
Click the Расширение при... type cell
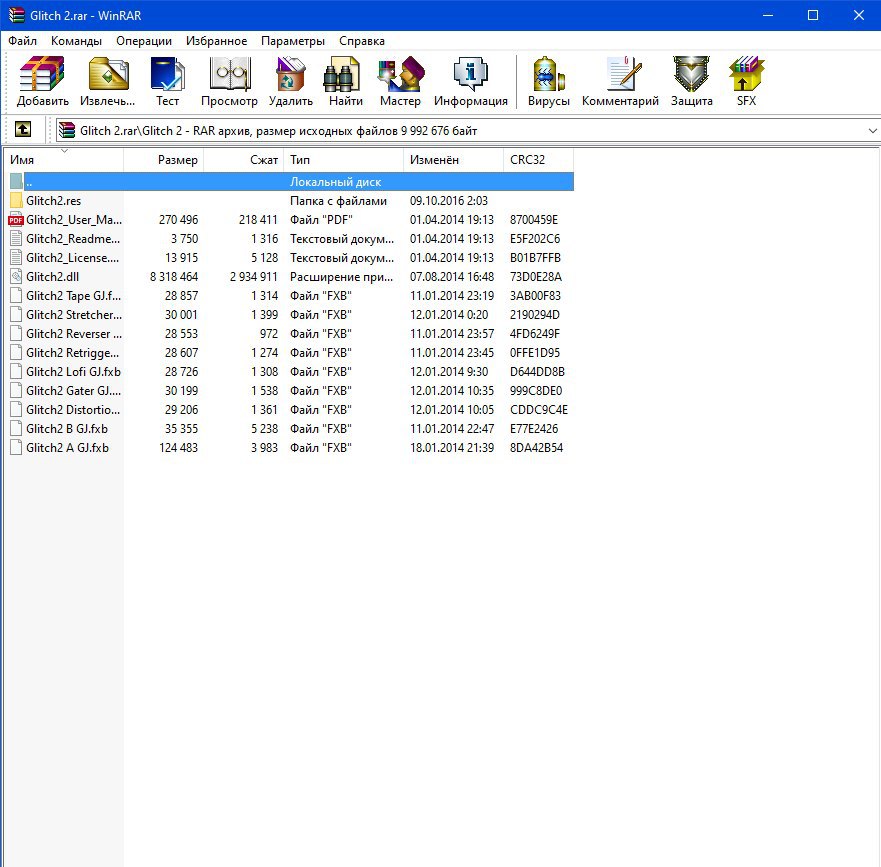click(x=341, y=276)
